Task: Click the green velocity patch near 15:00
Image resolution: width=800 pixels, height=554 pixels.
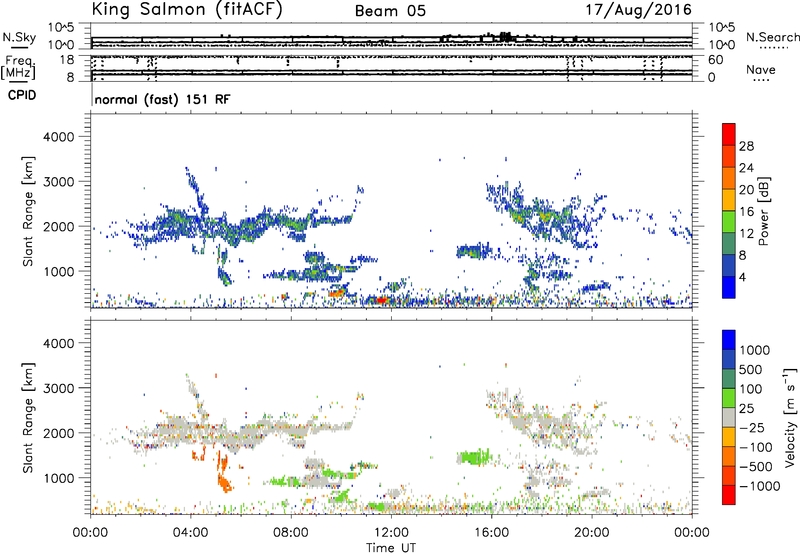Action: (473, 457)
